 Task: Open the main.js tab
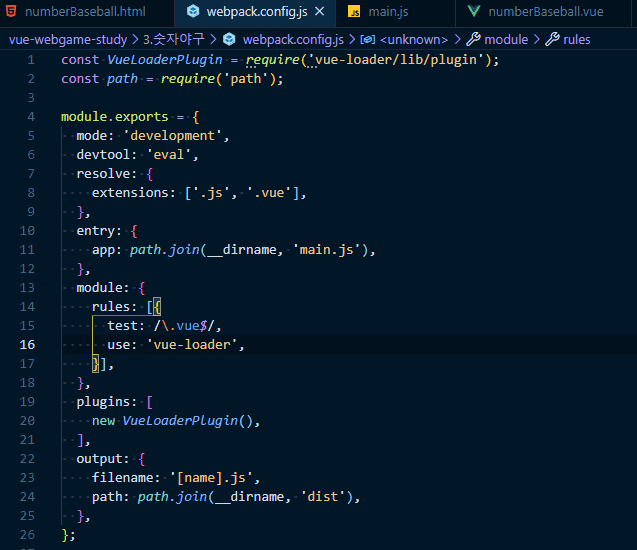[388, 12]
